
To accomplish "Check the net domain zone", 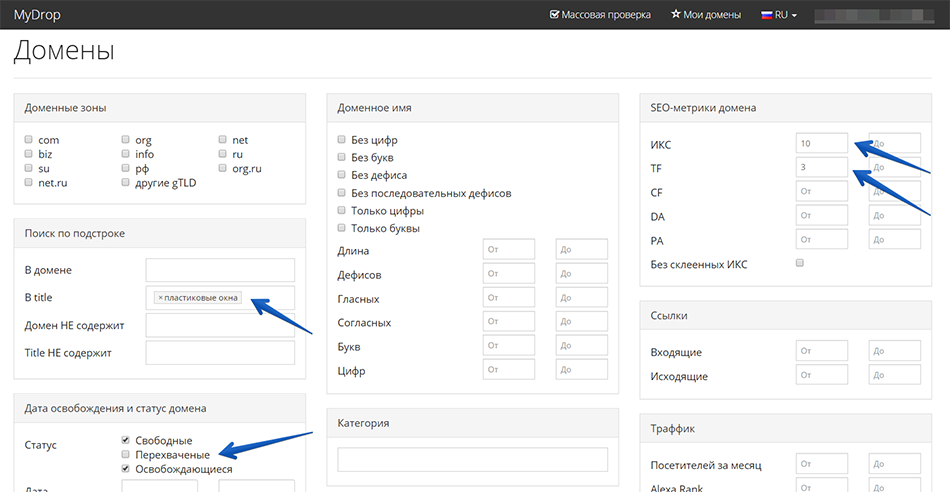I will point(222,139).
